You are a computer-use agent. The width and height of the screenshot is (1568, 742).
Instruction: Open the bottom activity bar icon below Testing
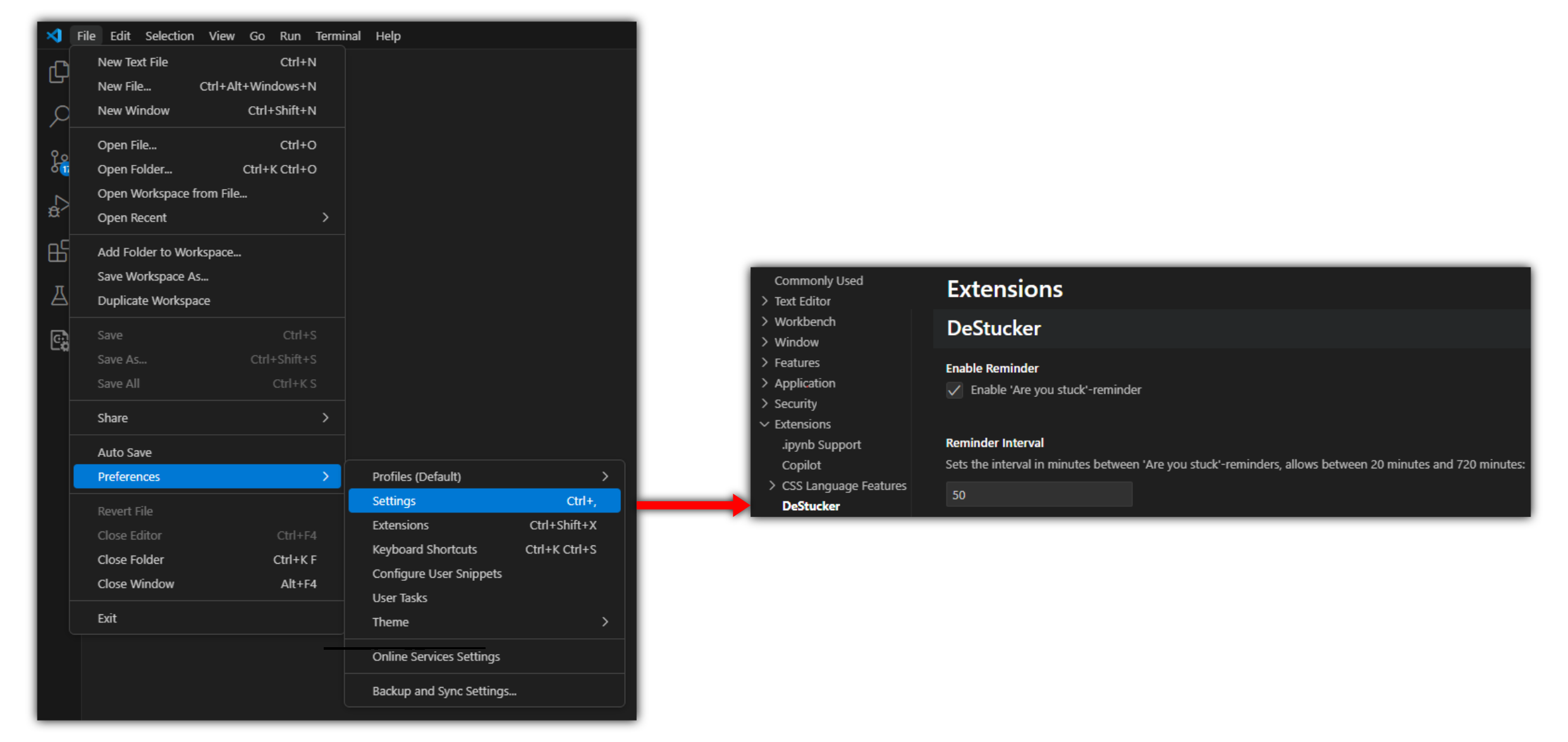tap(58, 341)
